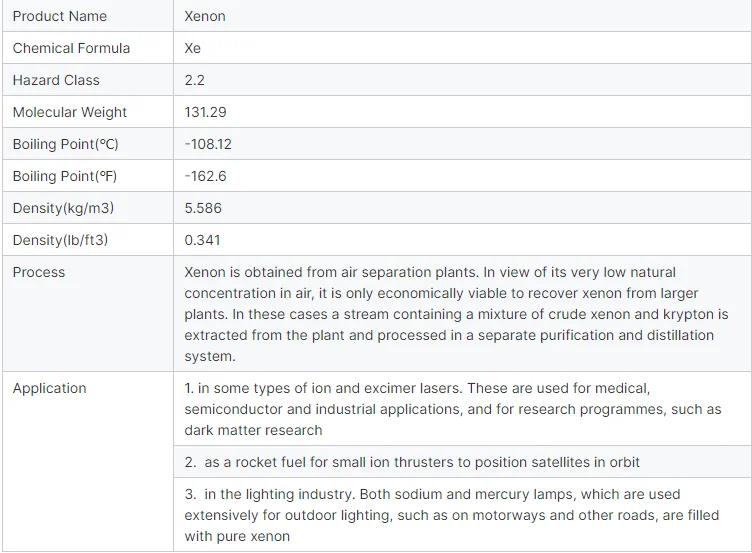Select the 2.2 hazard class value
This screenshot has height=553, width=752.
(x=194, y=80)
